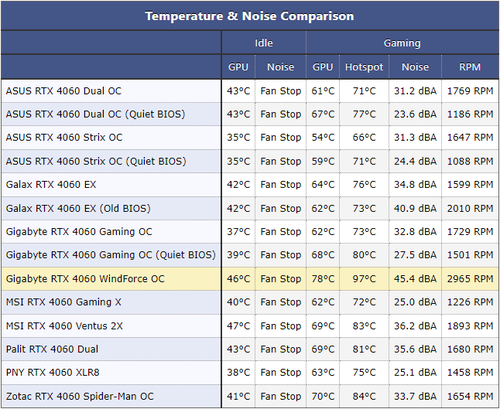The height and width of the screenshot is (409, 500).
Task: Click the '36.2 dBA' noise cell
Action: (415, 326)
